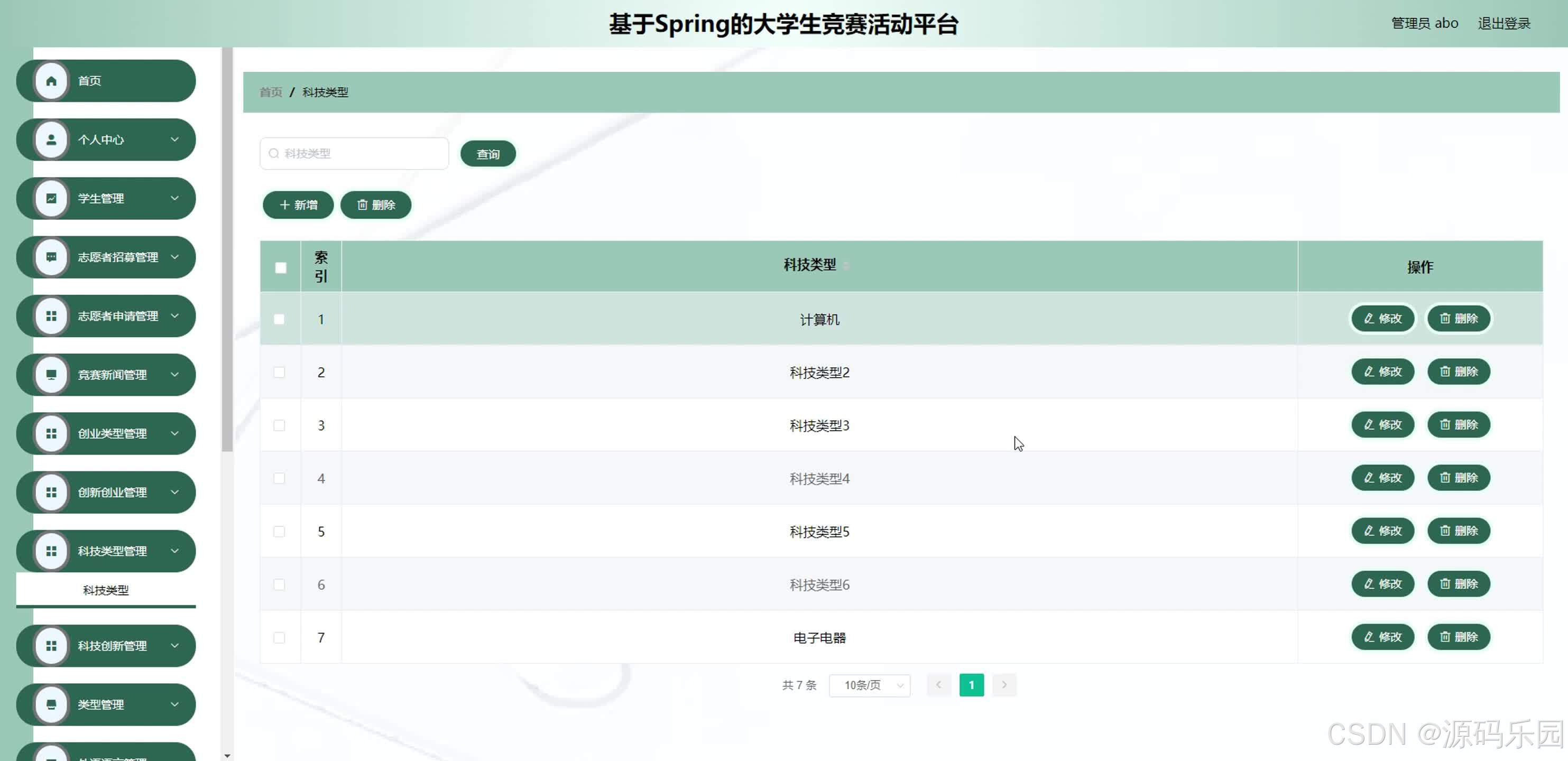Open 类型管理 via its display icon

coord(51,704)
